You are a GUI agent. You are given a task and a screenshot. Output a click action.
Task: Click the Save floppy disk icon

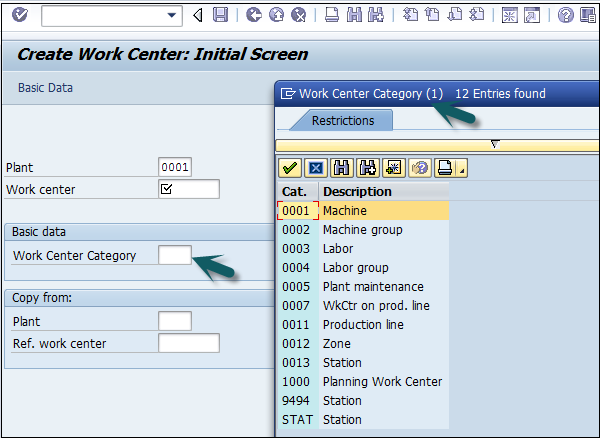pyautogui.click(x=220, y=15)
